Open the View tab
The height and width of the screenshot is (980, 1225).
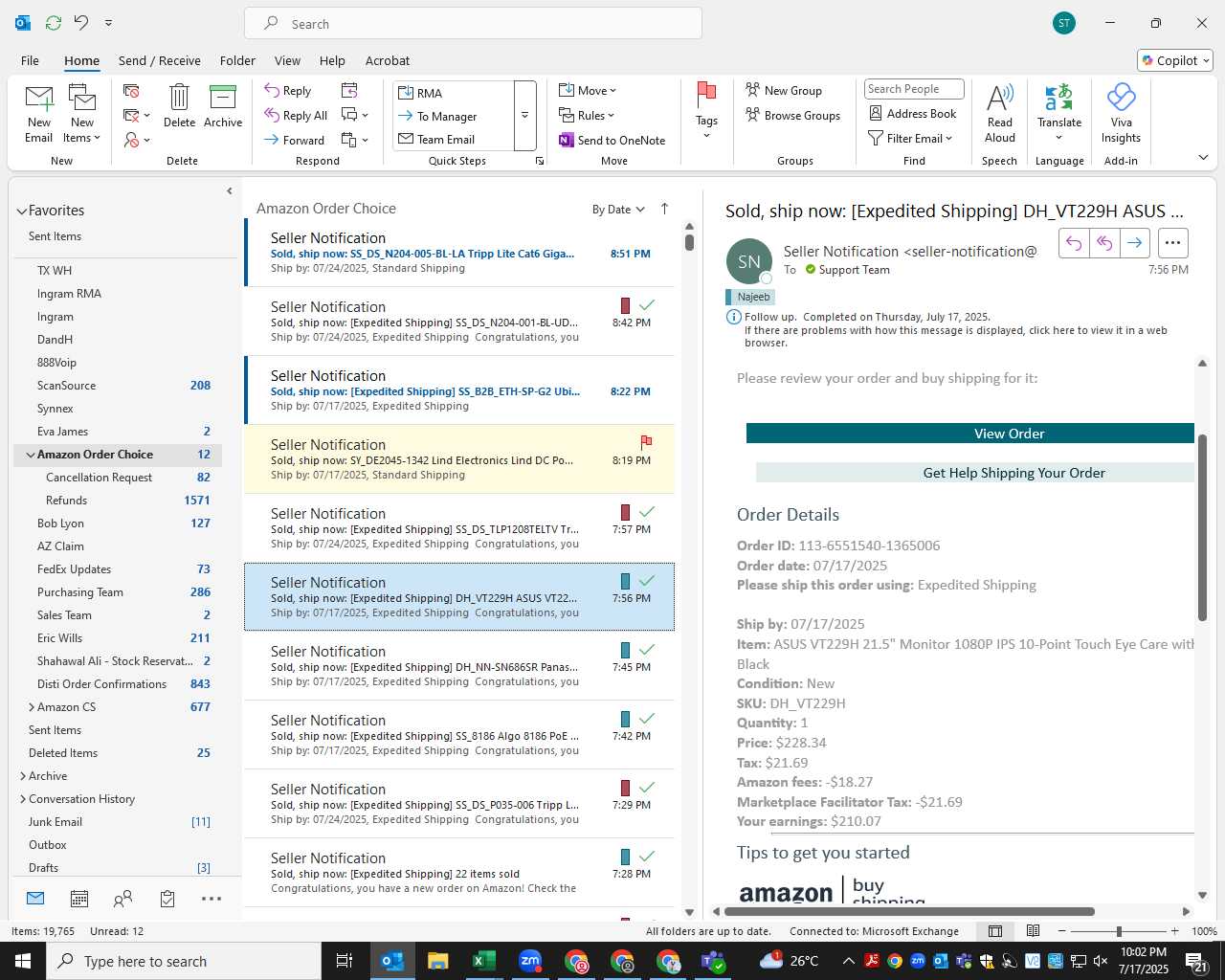point(287,60)
